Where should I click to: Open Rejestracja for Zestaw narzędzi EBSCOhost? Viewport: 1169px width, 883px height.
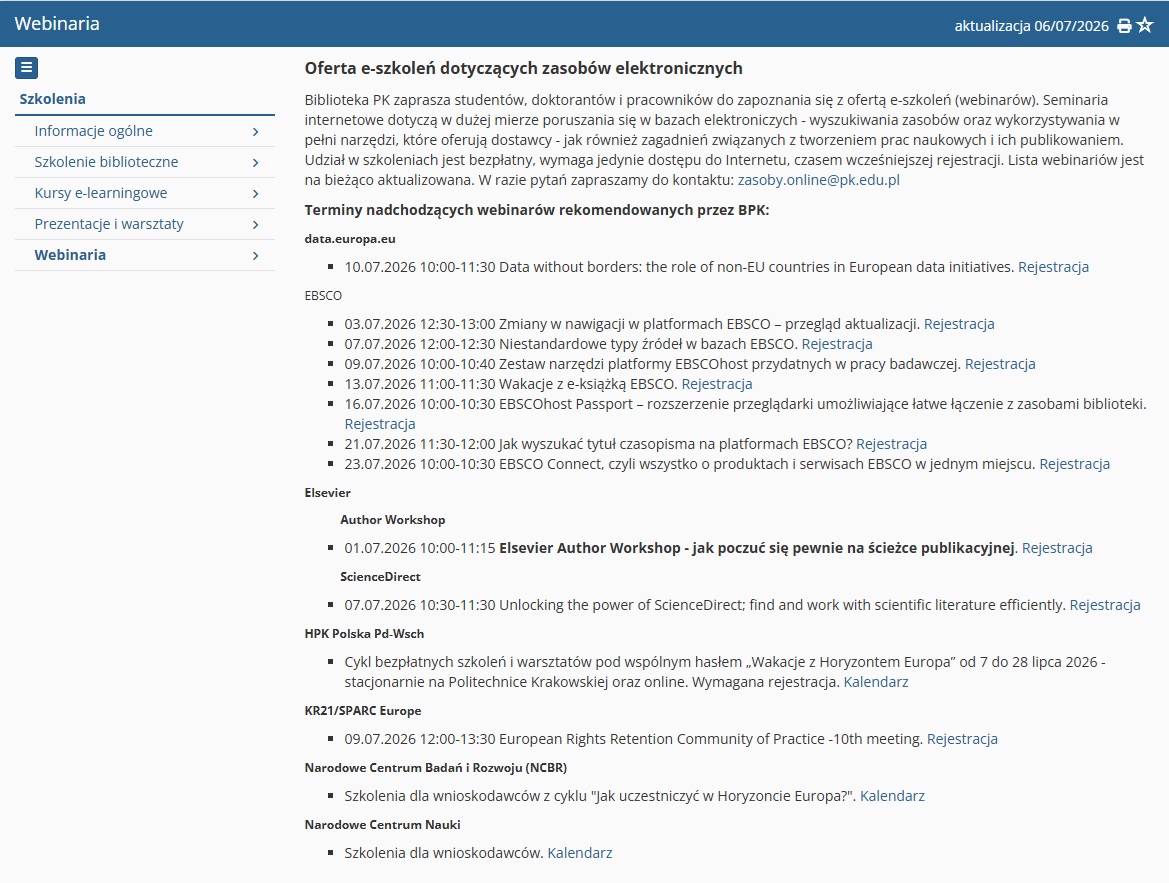coord(1000,364)
